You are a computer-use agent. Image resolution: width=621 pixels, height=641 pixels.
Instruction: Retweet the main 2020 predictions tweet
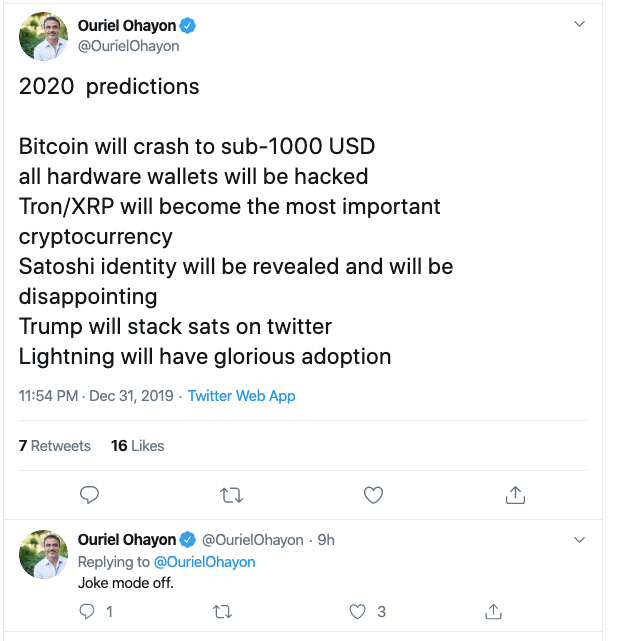click(x=231, y=494)
